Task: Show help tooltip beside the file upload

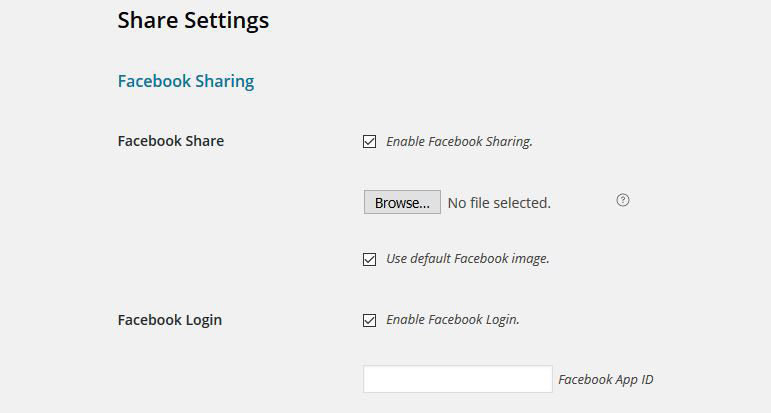Action: [623, 200]
